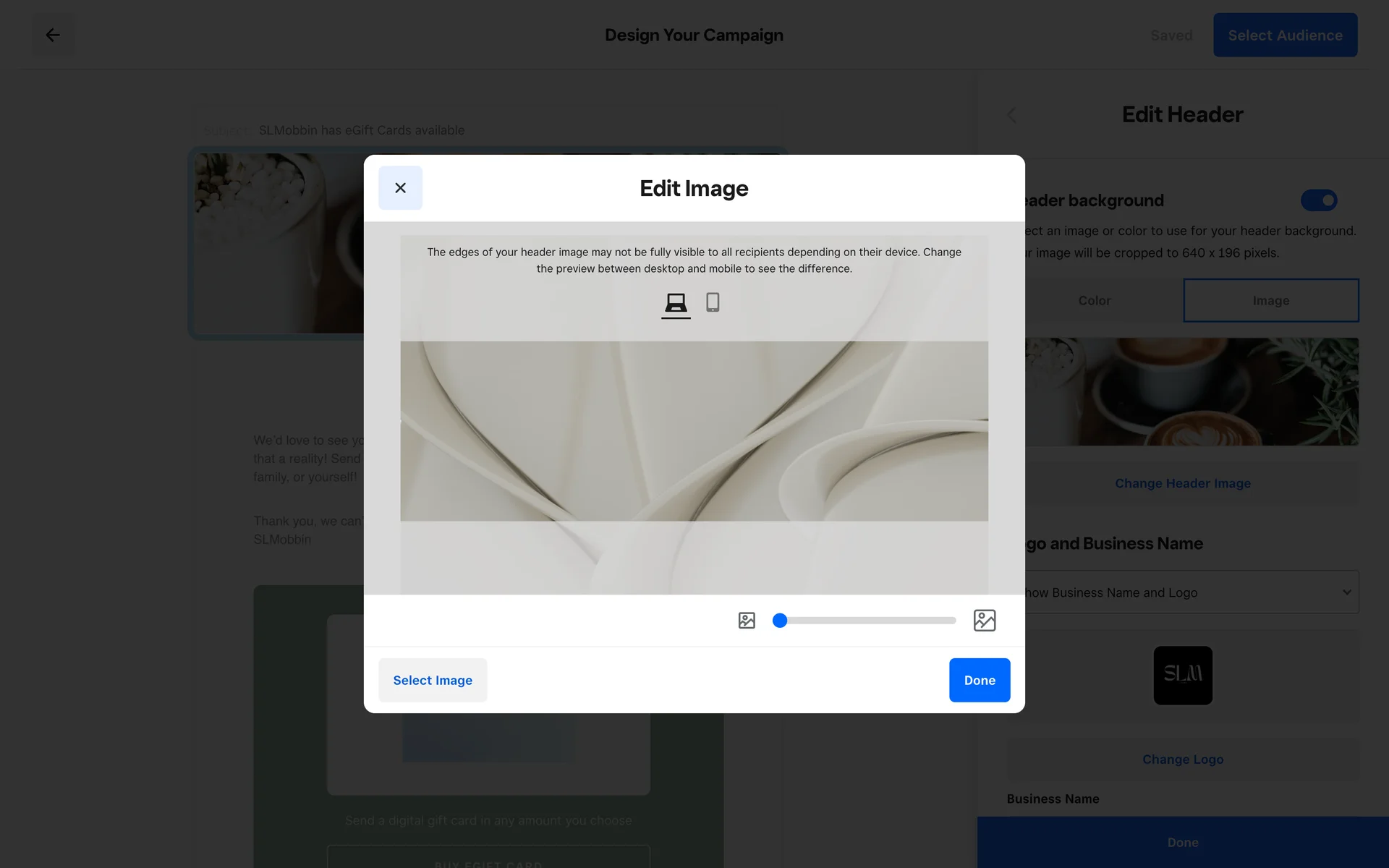Viewport: 1389px width, 868px height.
Task: Click the Edit Header back chevron
Action: [x=1012, y=115]
